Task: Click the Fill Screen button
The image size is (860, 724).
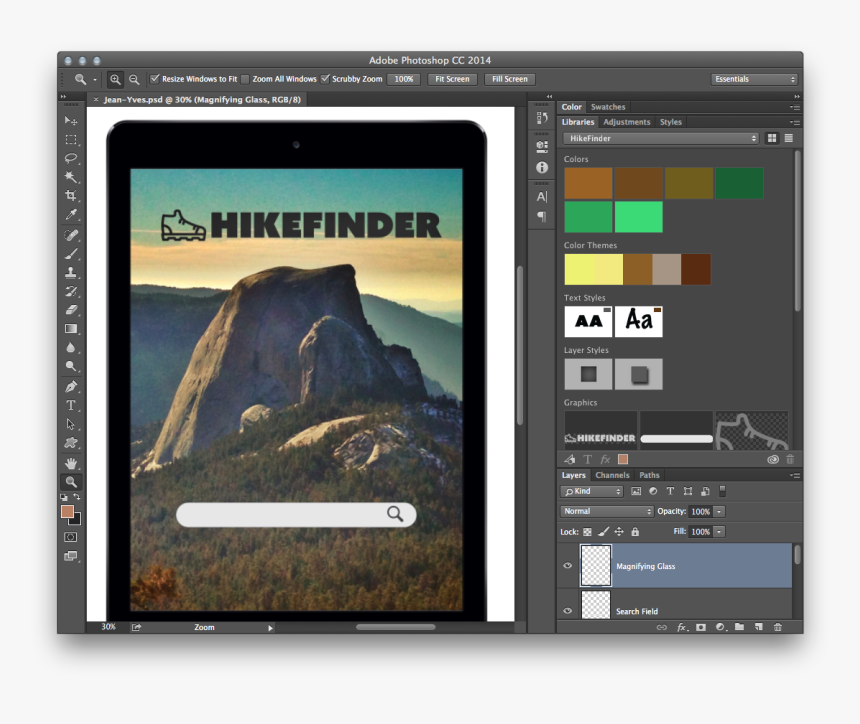Action: (510, 79)
